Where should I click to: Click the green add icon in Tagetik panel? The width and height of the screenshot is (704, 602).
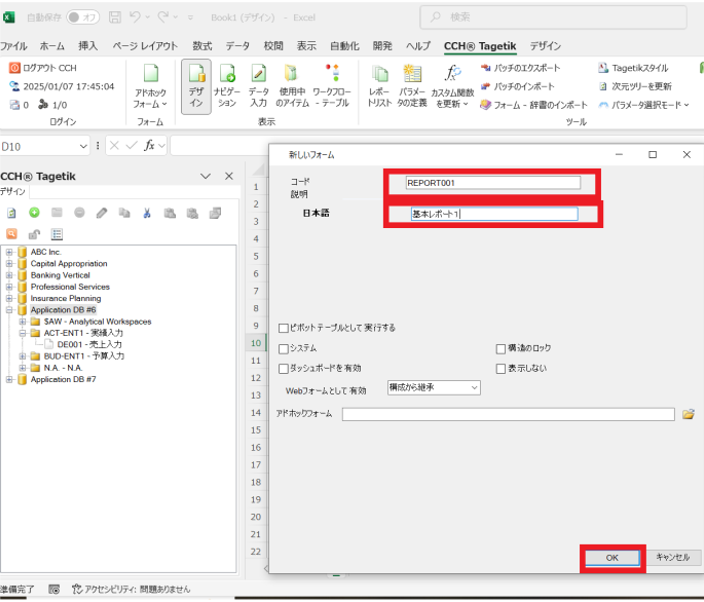point(34,212)
